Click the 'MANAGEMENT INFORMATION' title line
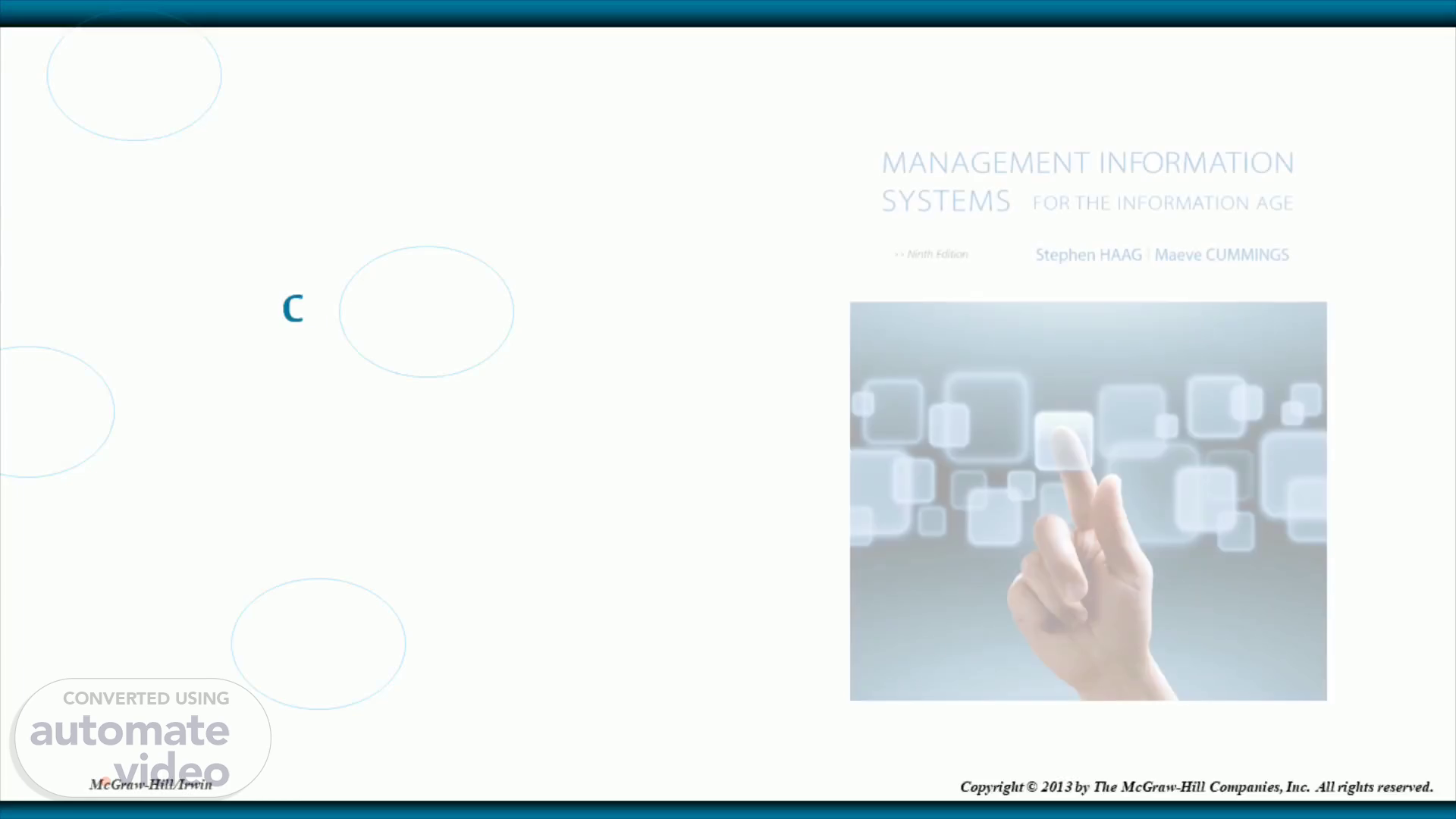1456x819 pixels. tap(1087, 163)
